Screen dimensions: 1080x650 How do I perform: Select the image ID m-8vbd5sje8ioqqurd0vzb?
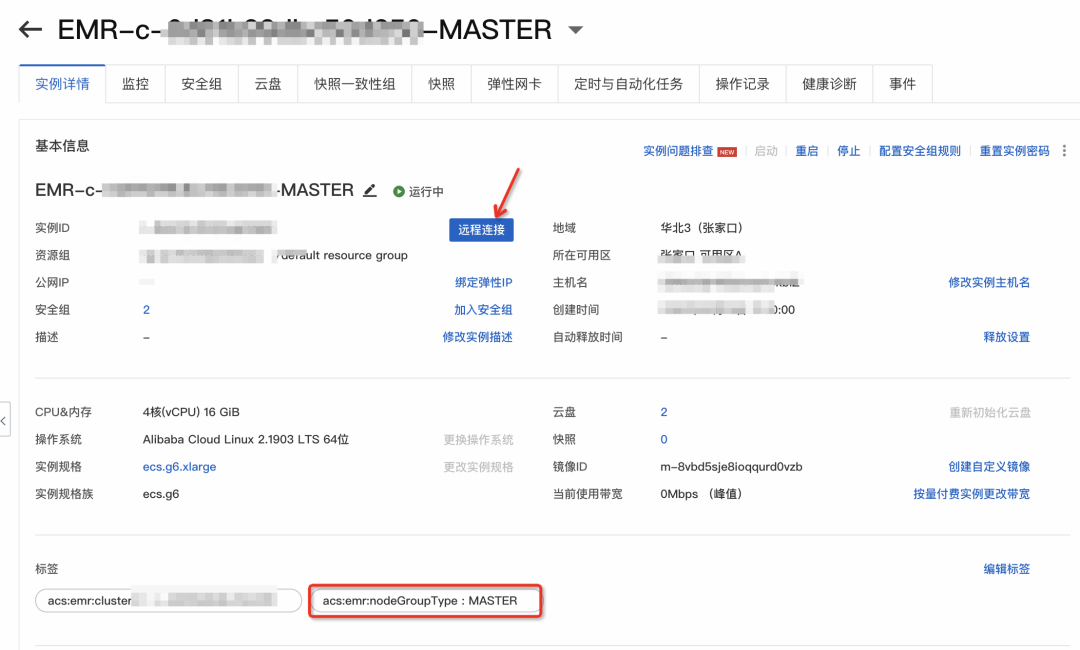click(731, 467)
